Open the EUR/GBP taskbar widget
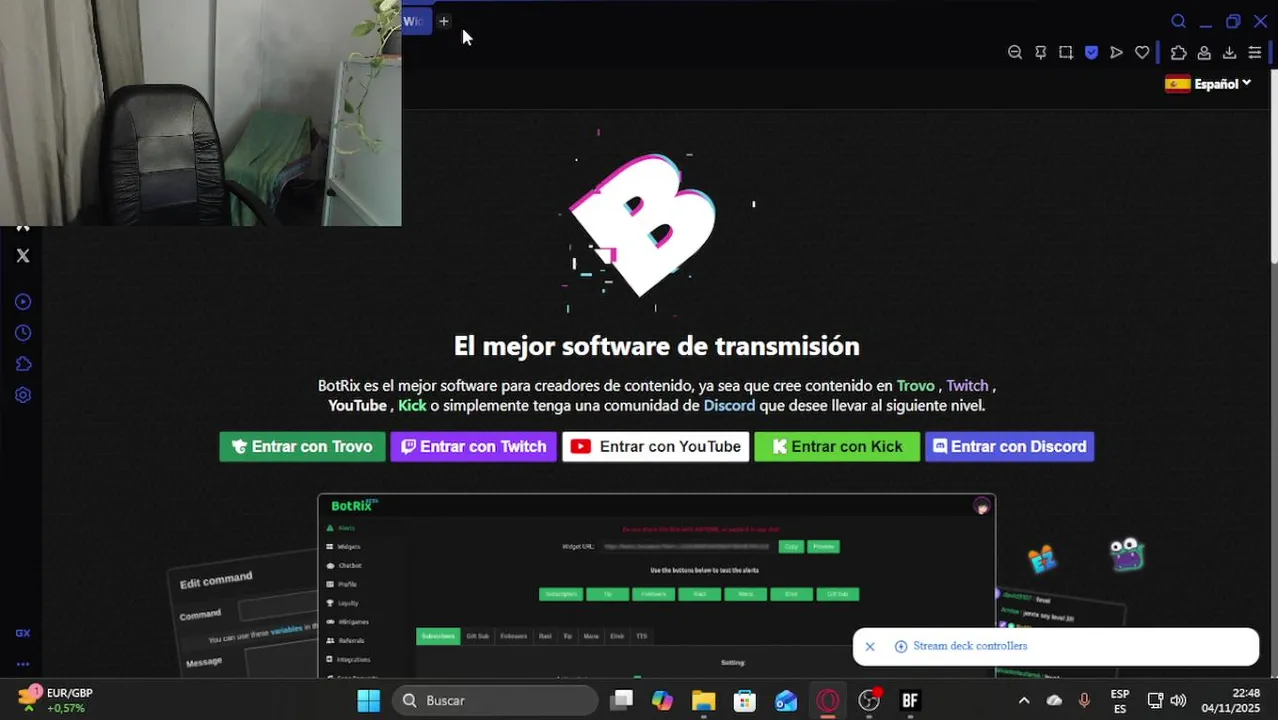 tap(57, 700)
